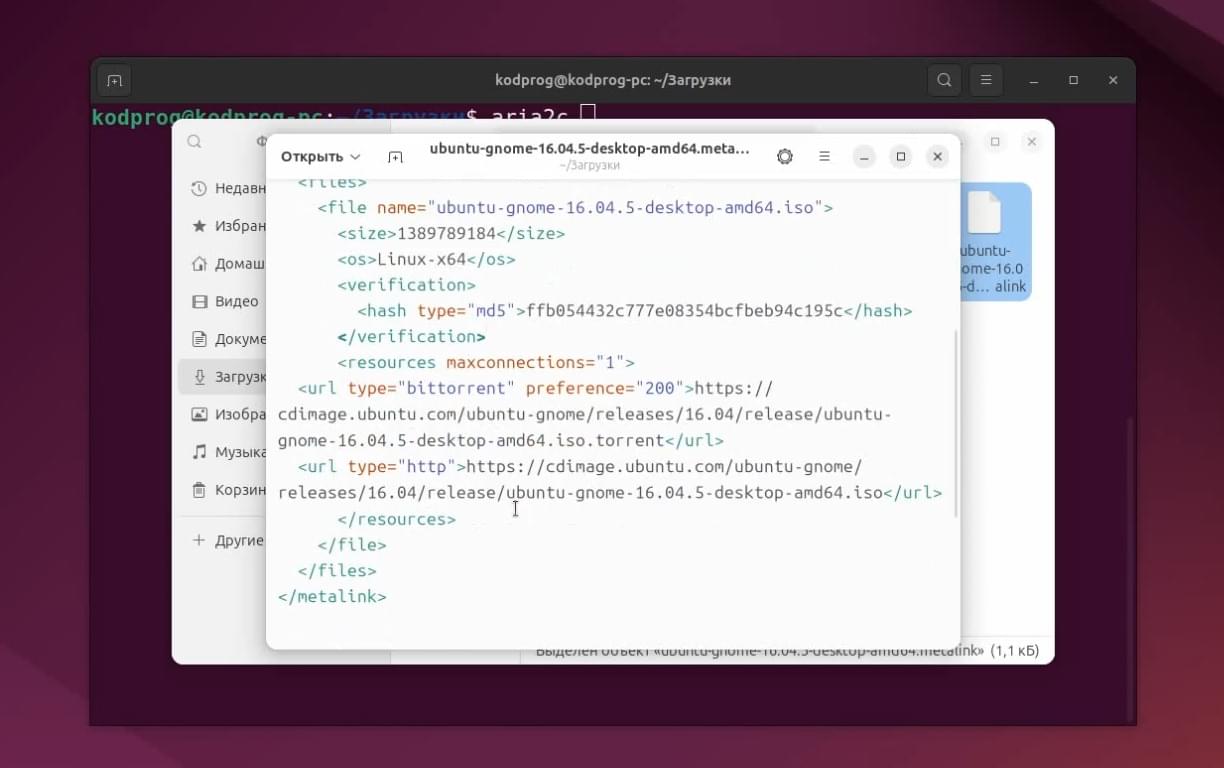Image resolution: width=1224 pixels, height=768 pixels.
Task: Click the "<os>Linux-x64</os>" line
Action: (427, 259)
